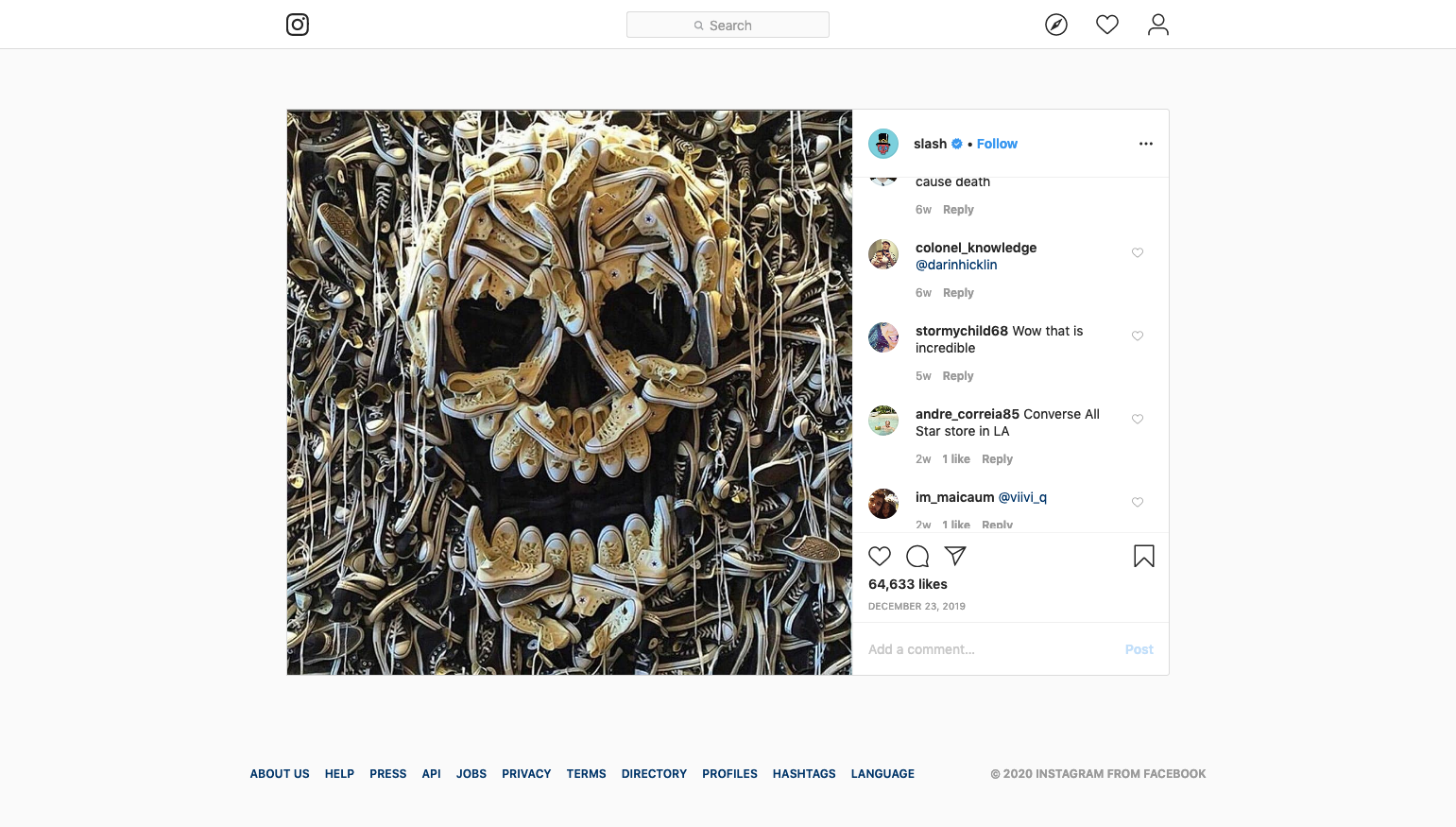Viewport: 1456px width, 827px height.
Task: Open the Language selector in footer
Action: click(x=882, y=774)
